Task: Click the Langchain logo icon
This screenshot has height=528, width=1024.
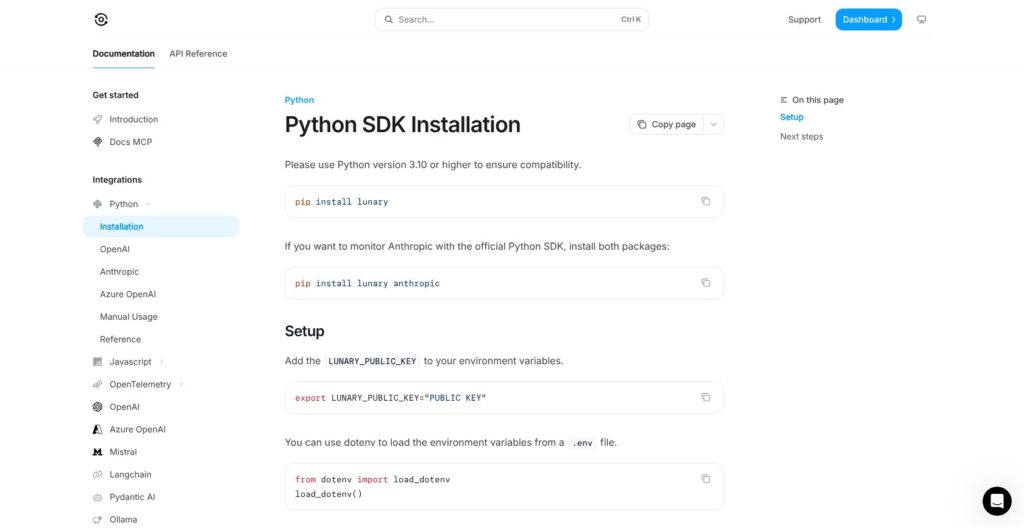Action: [98, 474]
